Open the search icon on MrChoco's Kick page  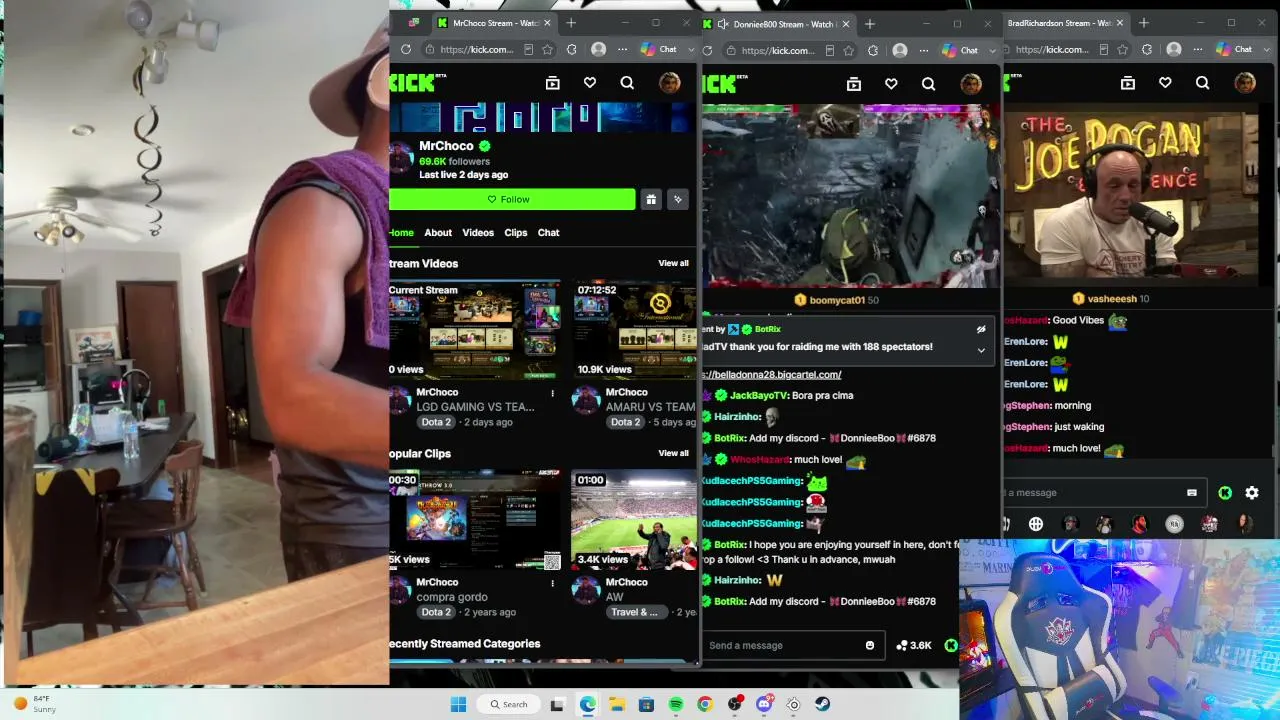tap(627, 83)
